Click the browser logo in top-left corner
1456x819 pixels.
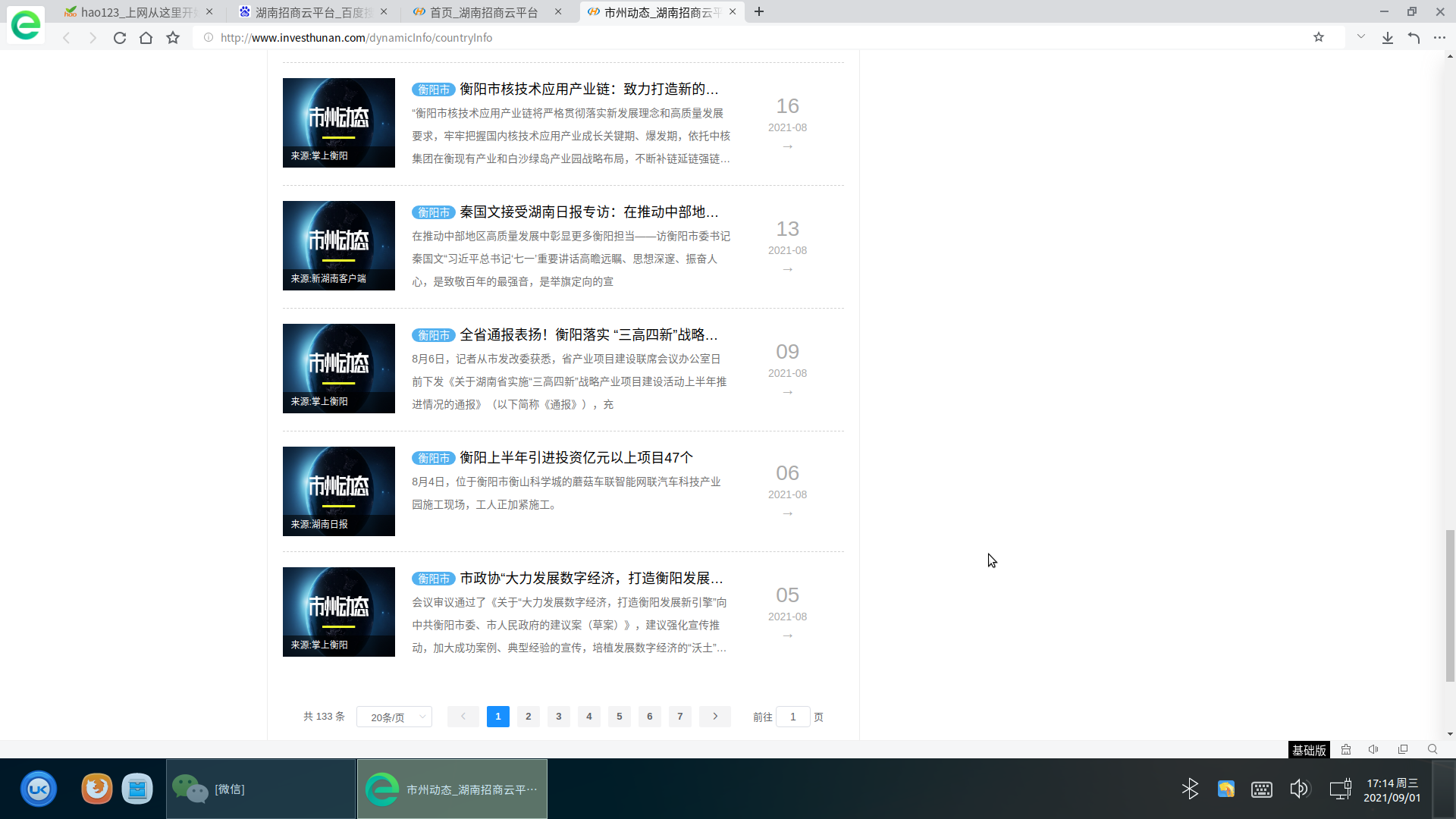tap(26, 25)
